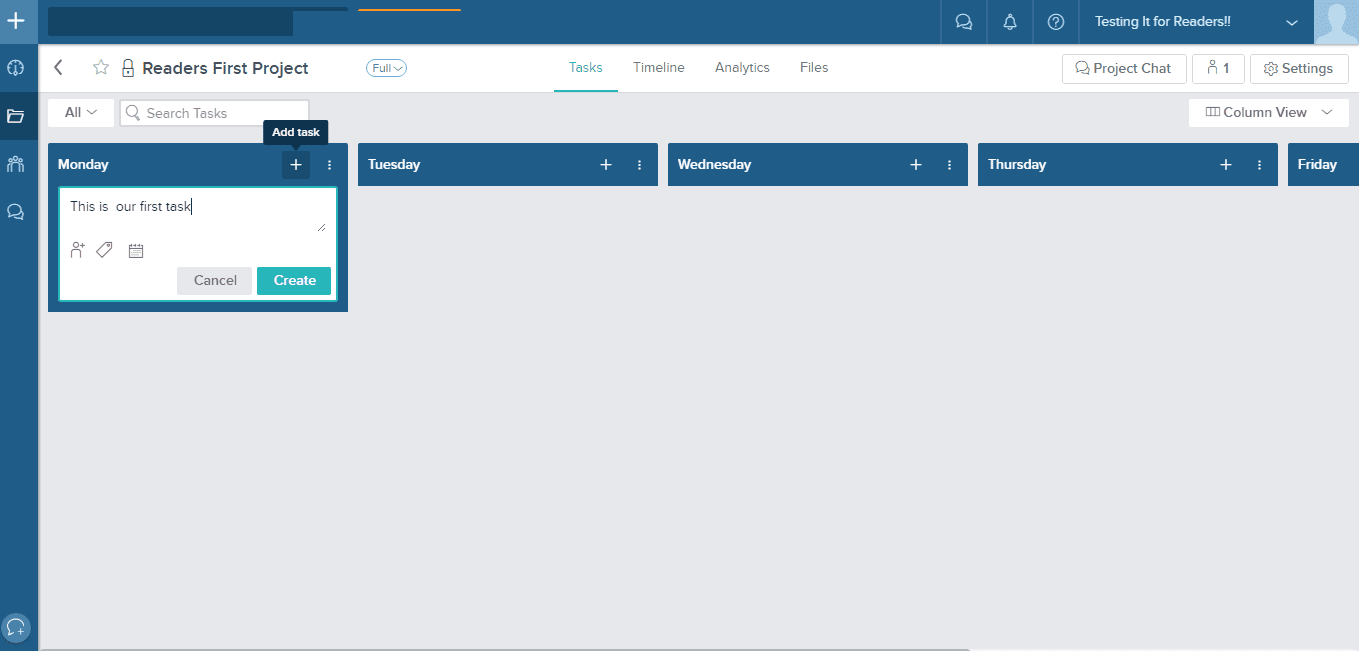The image size is (1359, 651).
Task: Open notifications with the bell icon
Action: point(1009,21)
